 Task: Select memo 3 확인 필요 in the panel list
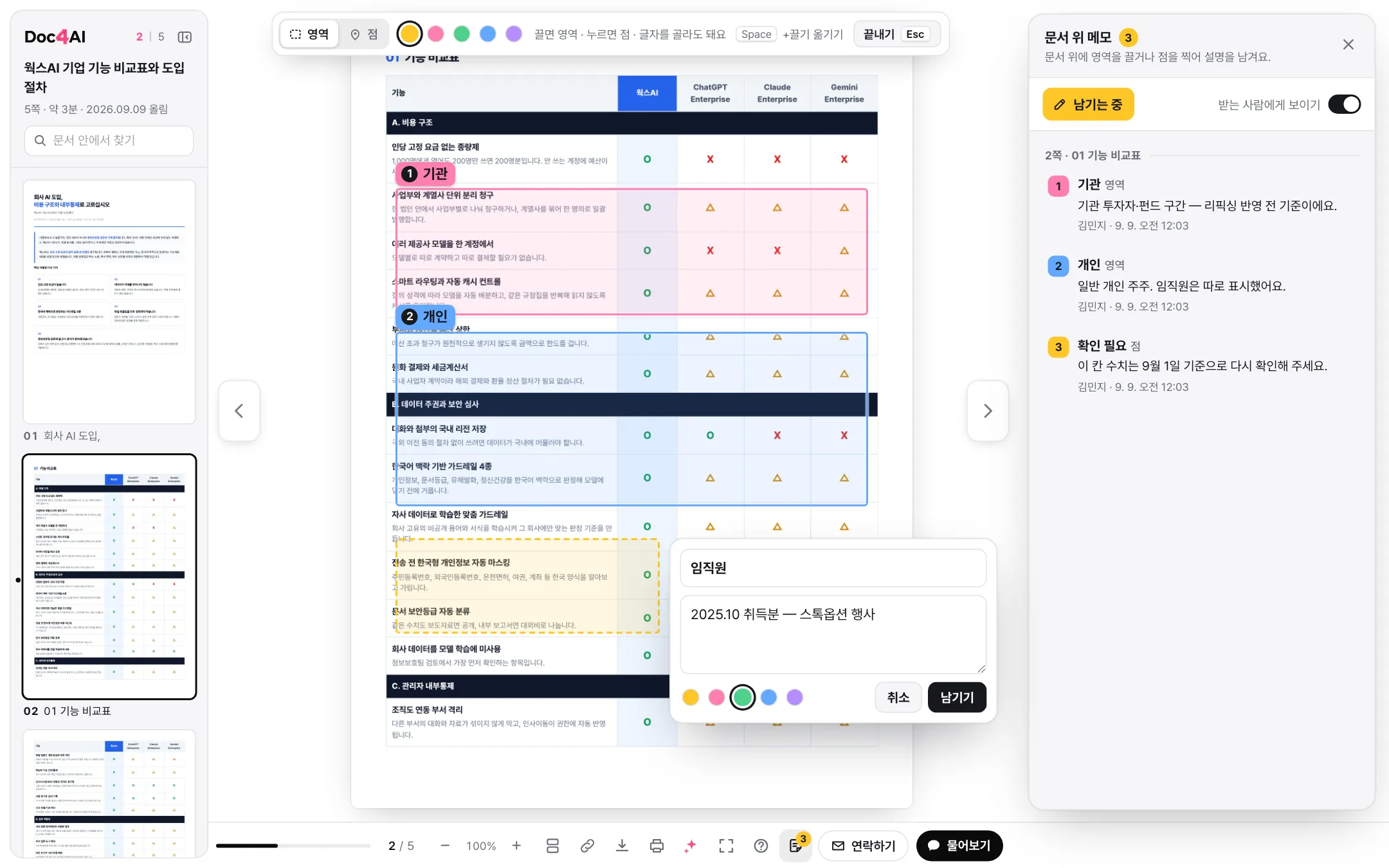1202,365
